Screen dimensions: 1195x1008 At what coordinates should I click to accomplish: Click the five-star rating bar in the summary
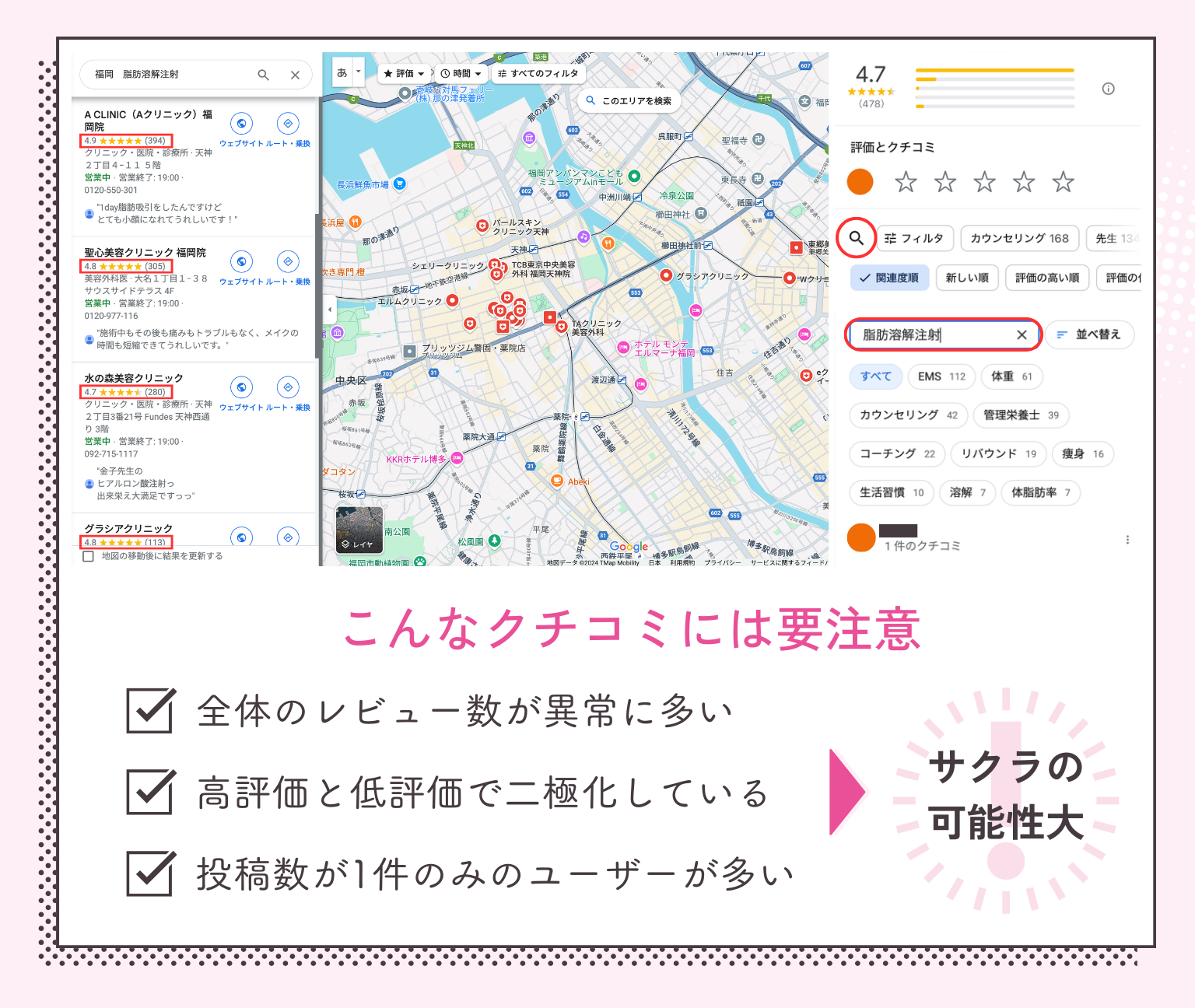click(995, 71)
